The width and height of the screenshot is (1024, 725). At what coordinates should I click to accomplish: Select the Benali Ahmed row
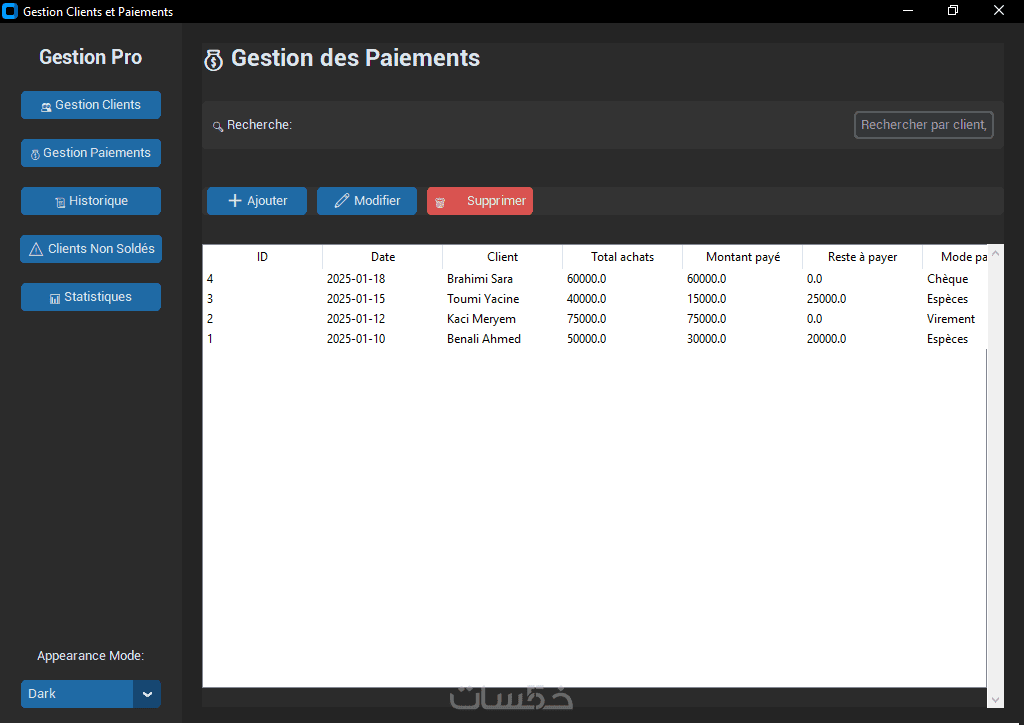(x=594, y=339)
